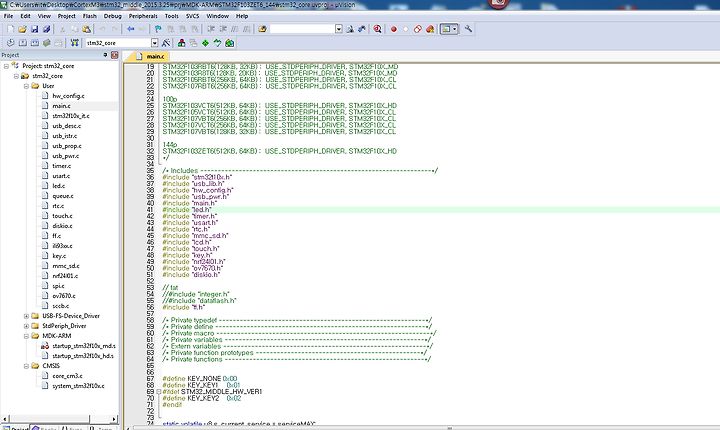
Task: Click the Open file toolbar icon
Action: pos(22,29)
